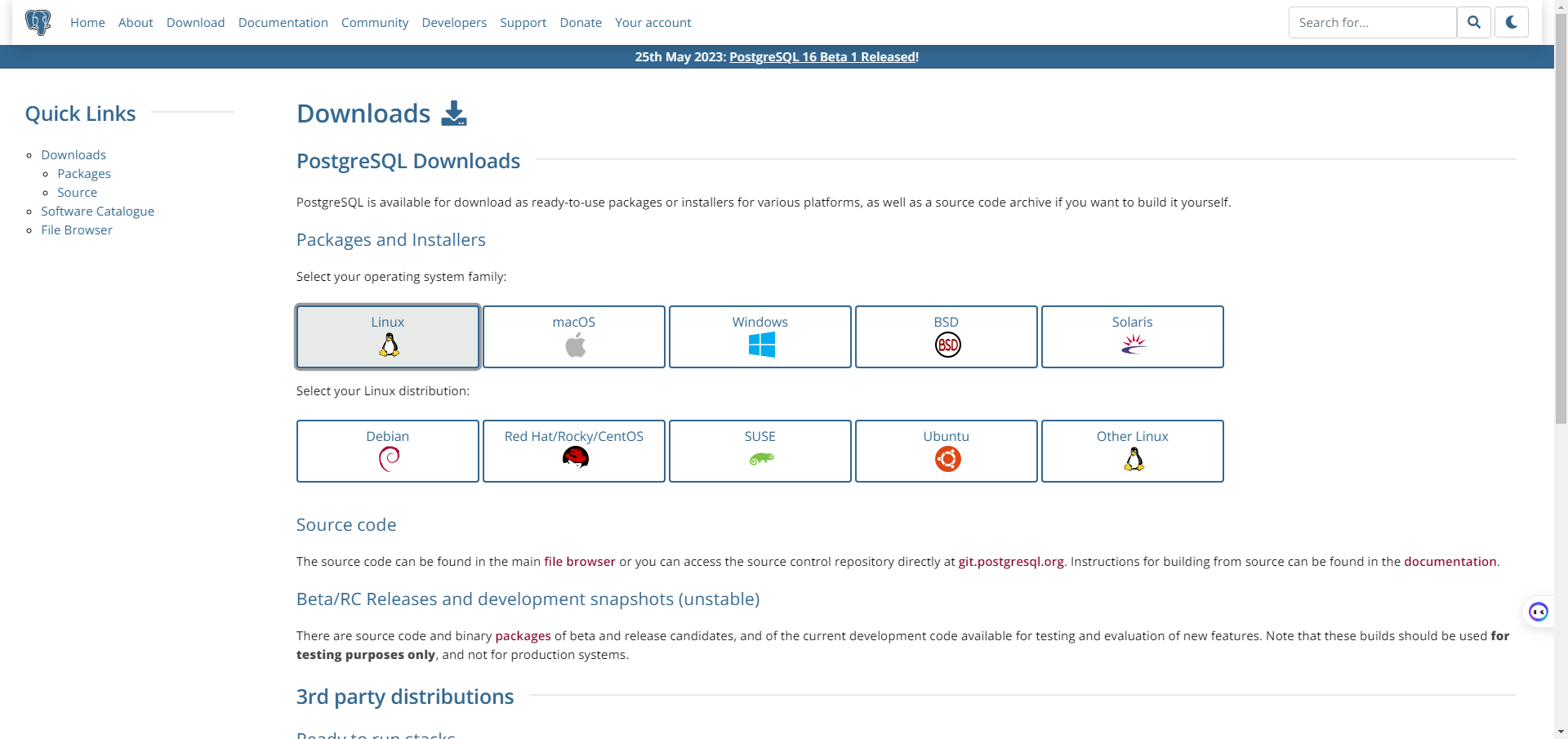The width and height of the screenshot is (1568, 739).
Task: Open the Support menu item
Action: pyautogui.click(x=523, y=23)
